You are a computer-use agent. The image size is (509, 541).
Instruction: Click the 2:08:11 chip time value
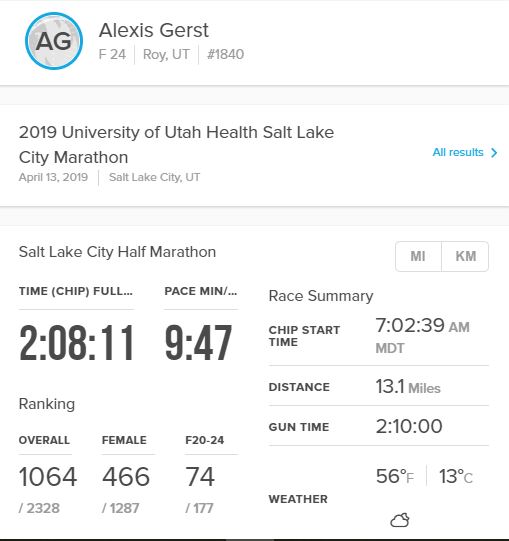76,343
